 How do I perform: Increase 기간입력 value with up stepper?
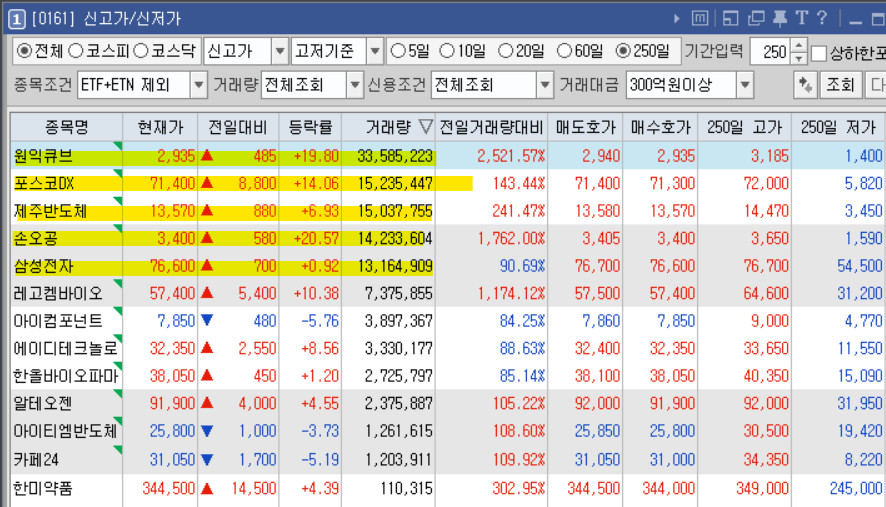pyautogui.click(x=798, y=45)
